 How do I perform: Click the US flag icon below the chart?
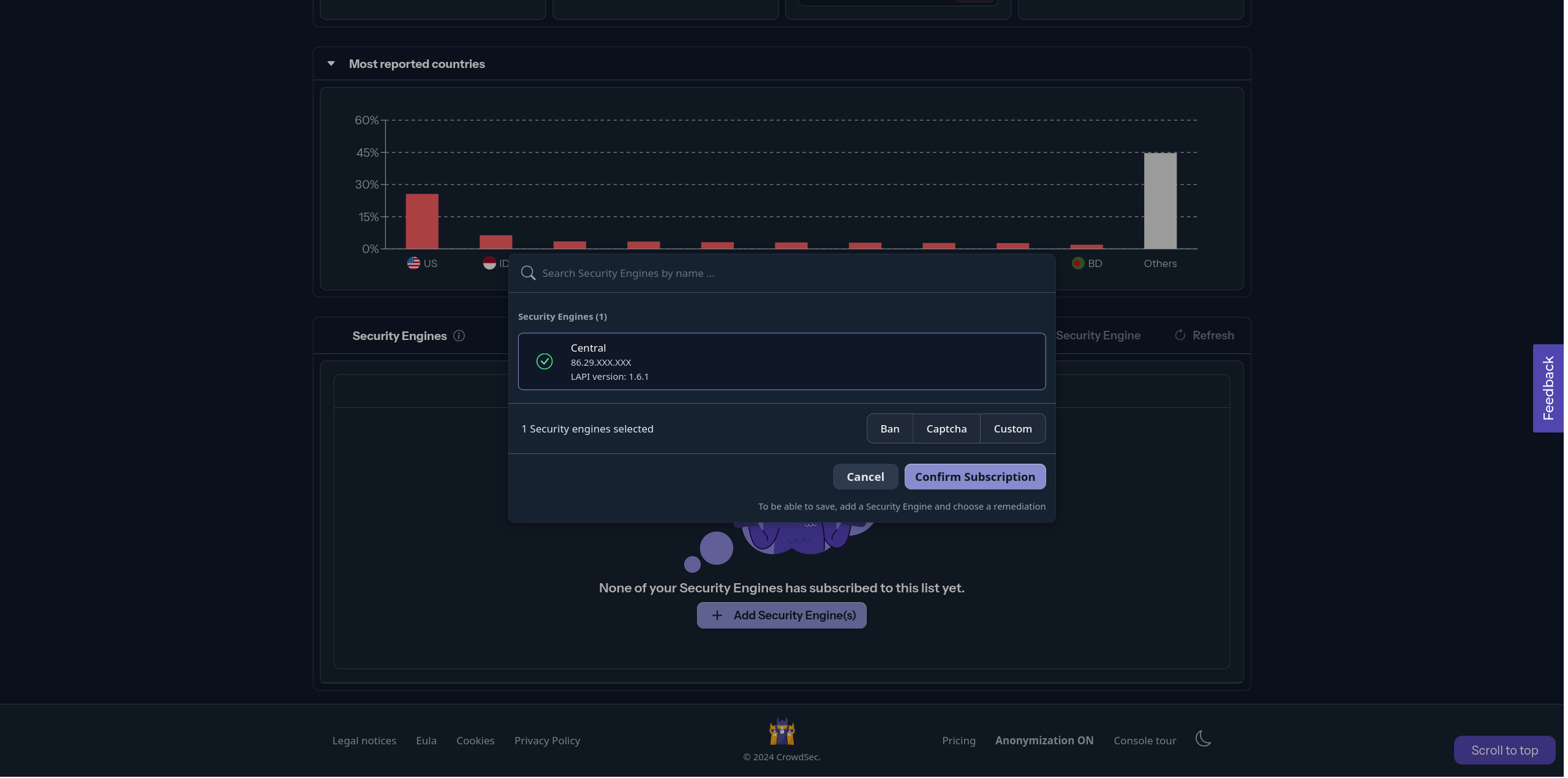[x=412, y=263]
